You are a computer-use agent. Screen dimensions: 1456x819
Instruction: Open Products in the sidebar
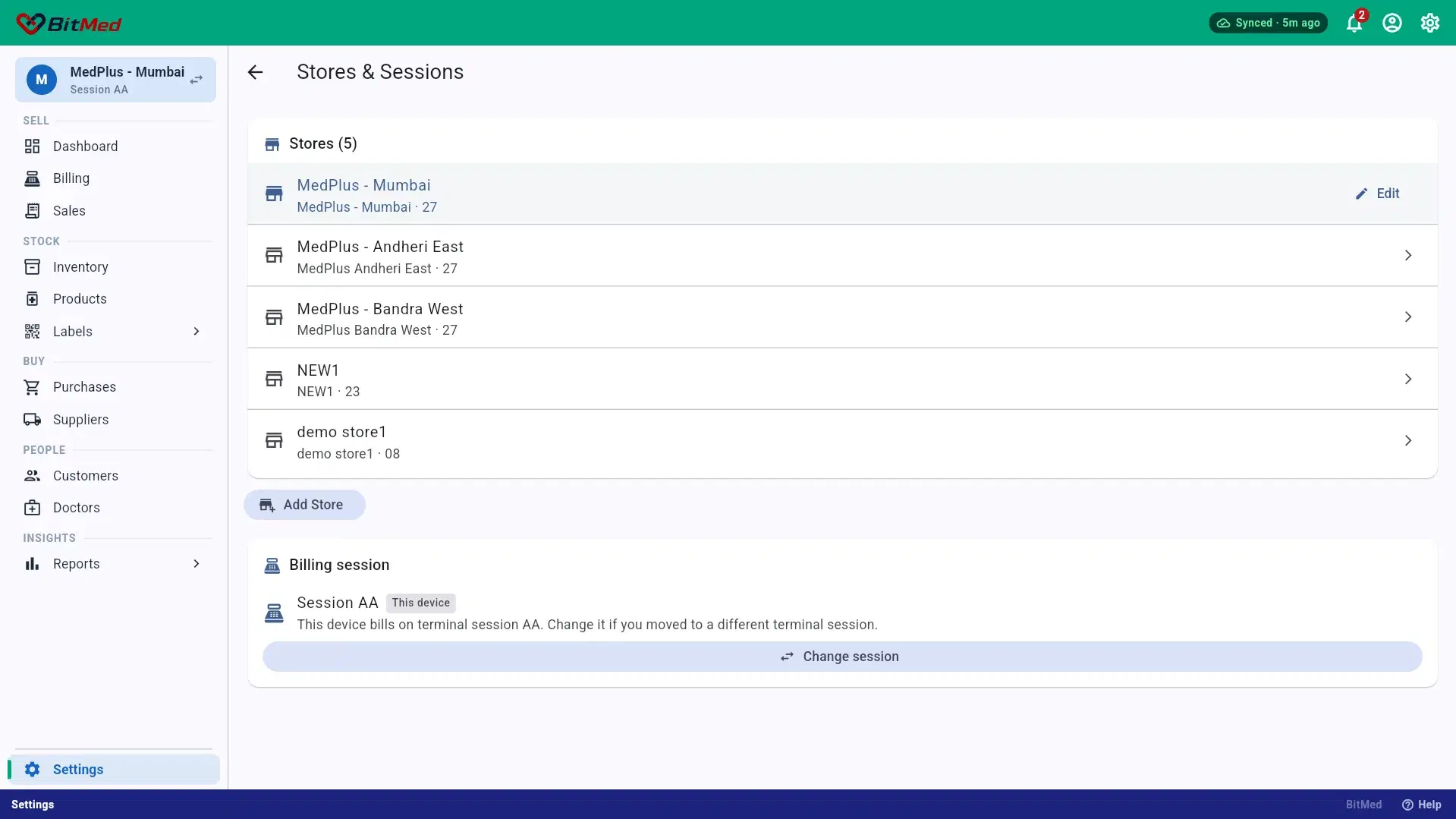coord(114,299)
